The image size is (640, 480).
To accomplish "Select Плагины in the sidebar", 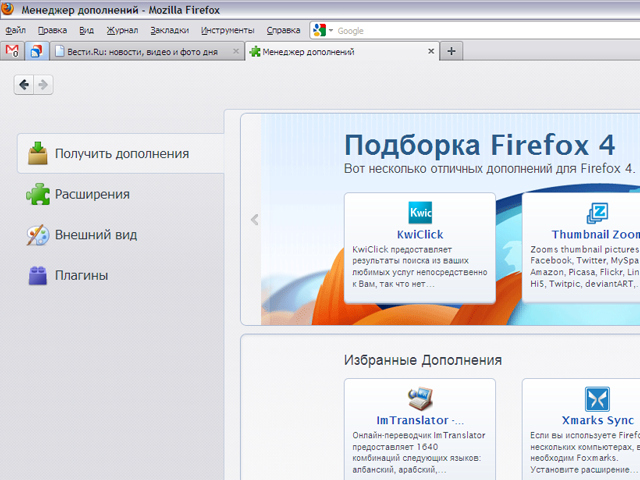I will (82, 275).
